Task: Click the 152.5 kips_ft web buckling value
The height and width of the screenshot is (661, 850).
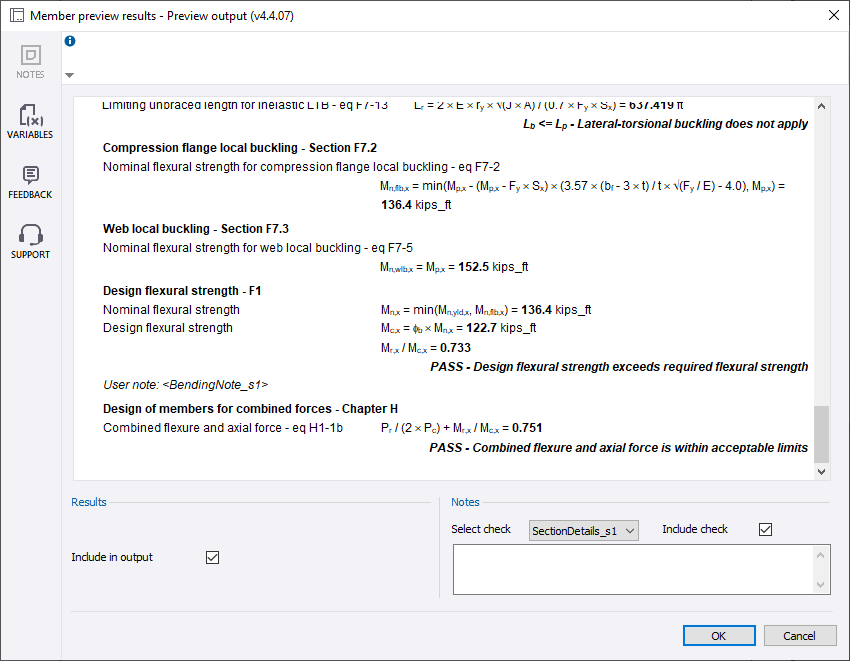Action: (x=493, y=267)
